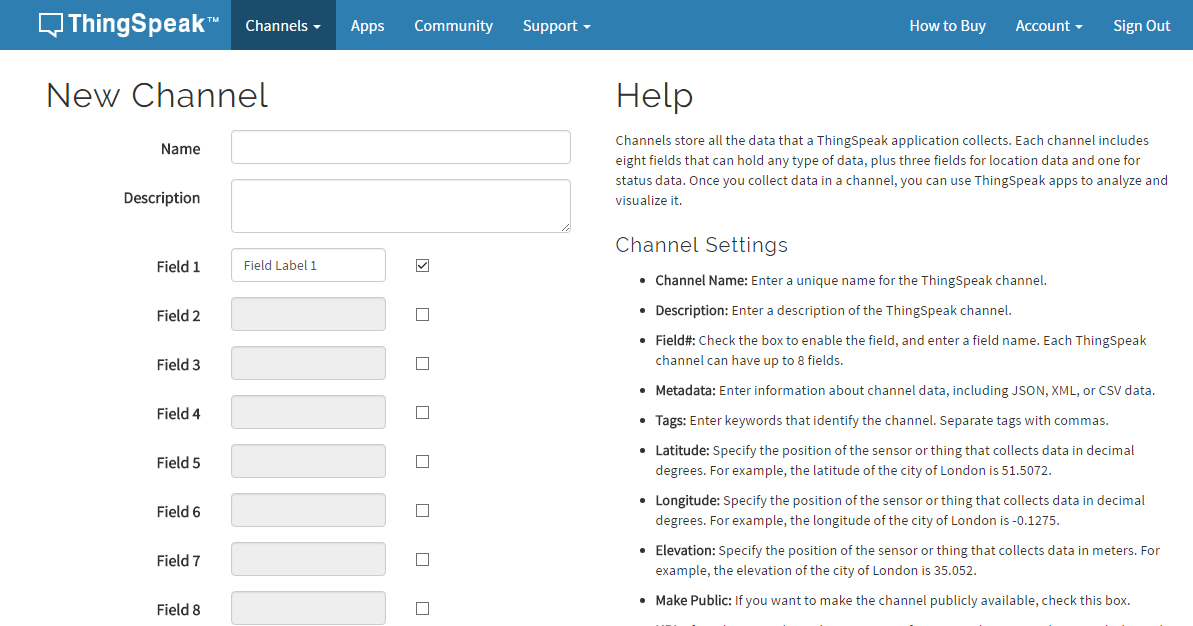The height and width of the screenshot is (626, 1193).
Task: Click the channel Name input field
Action: click(x=400, y=147)
